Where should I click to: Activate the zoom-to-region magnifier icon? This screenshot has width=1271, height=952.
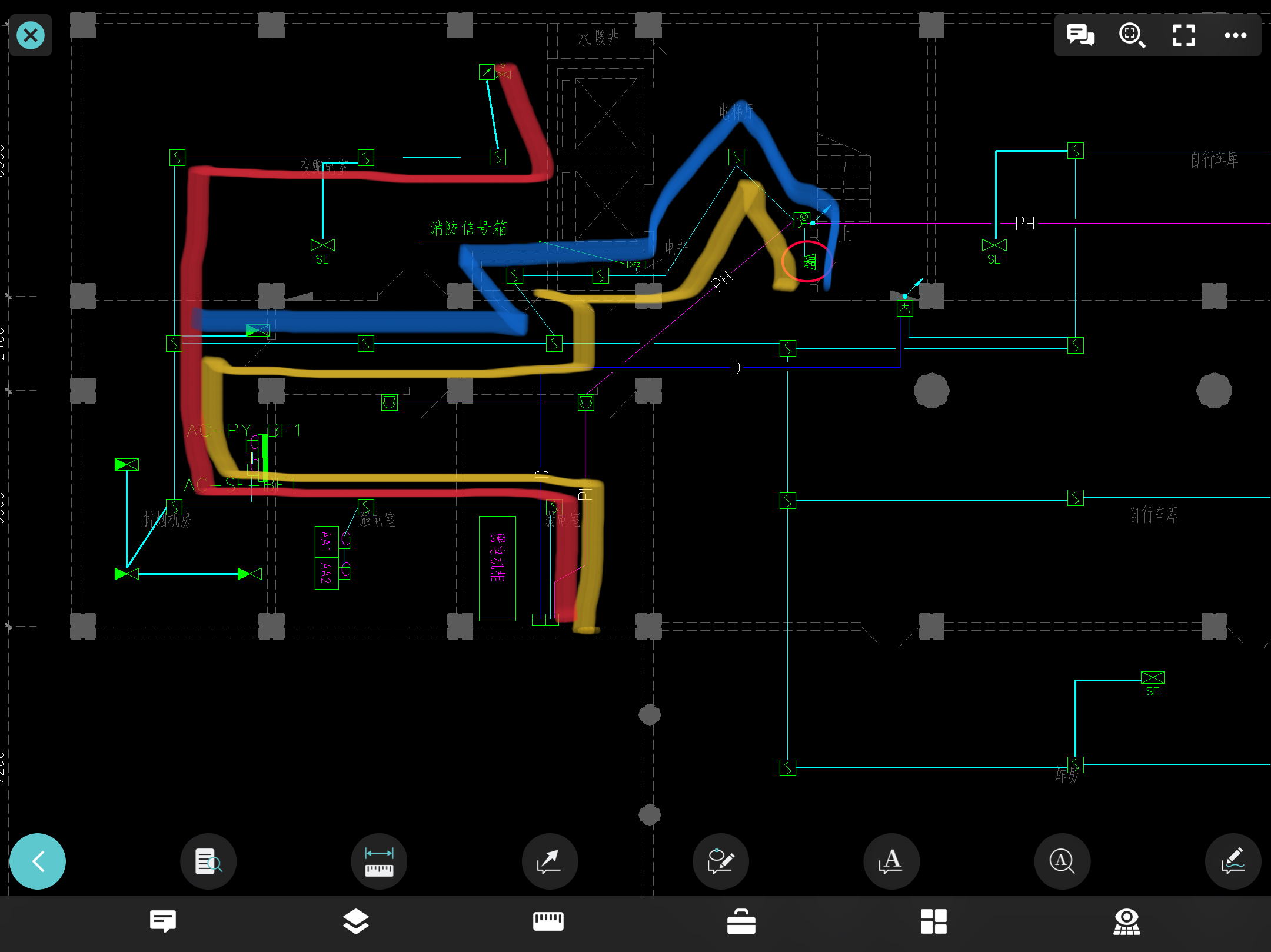[x=1132, y=35]
